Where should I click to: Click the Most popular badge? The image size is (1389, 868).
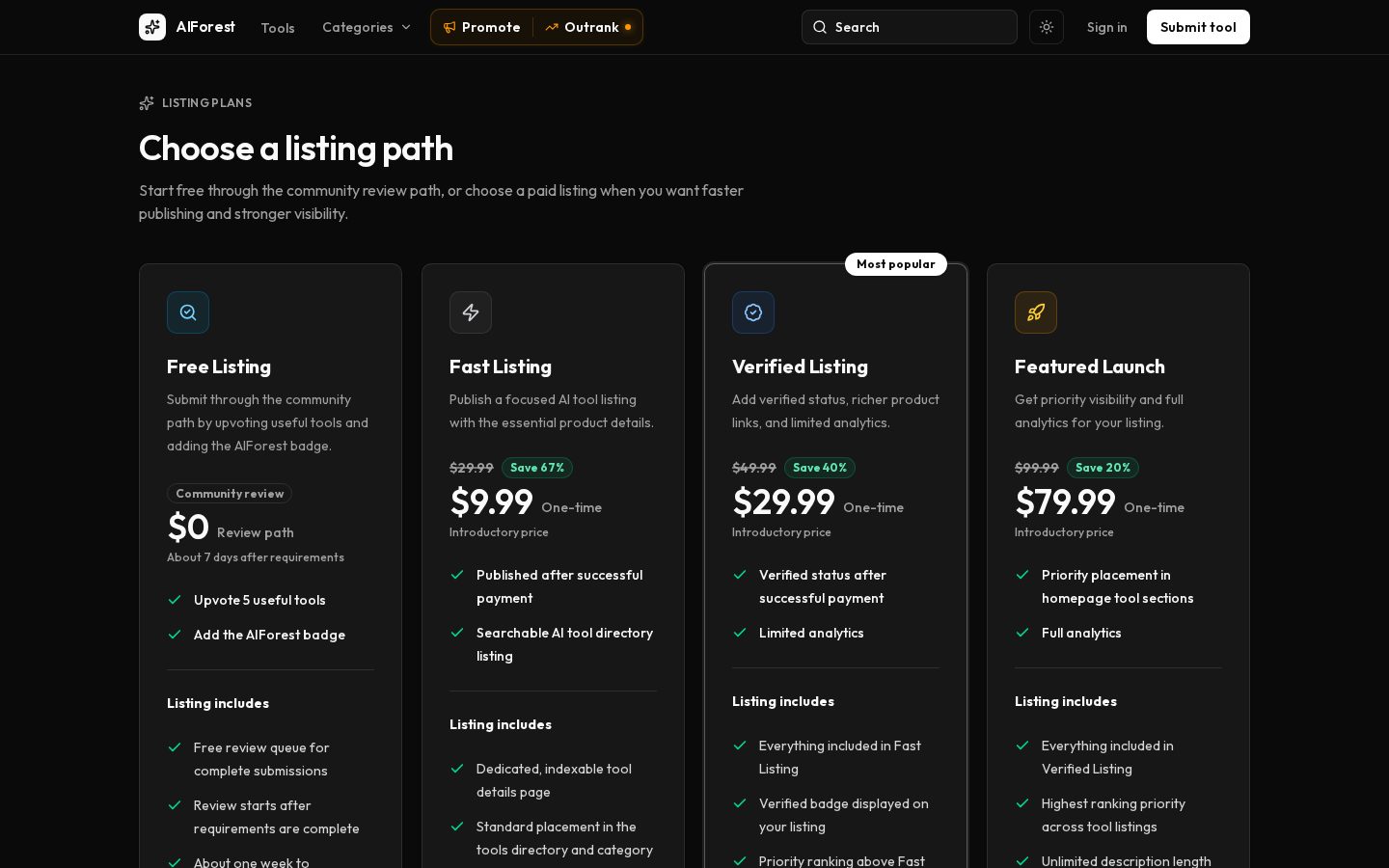tap(896, 264)
